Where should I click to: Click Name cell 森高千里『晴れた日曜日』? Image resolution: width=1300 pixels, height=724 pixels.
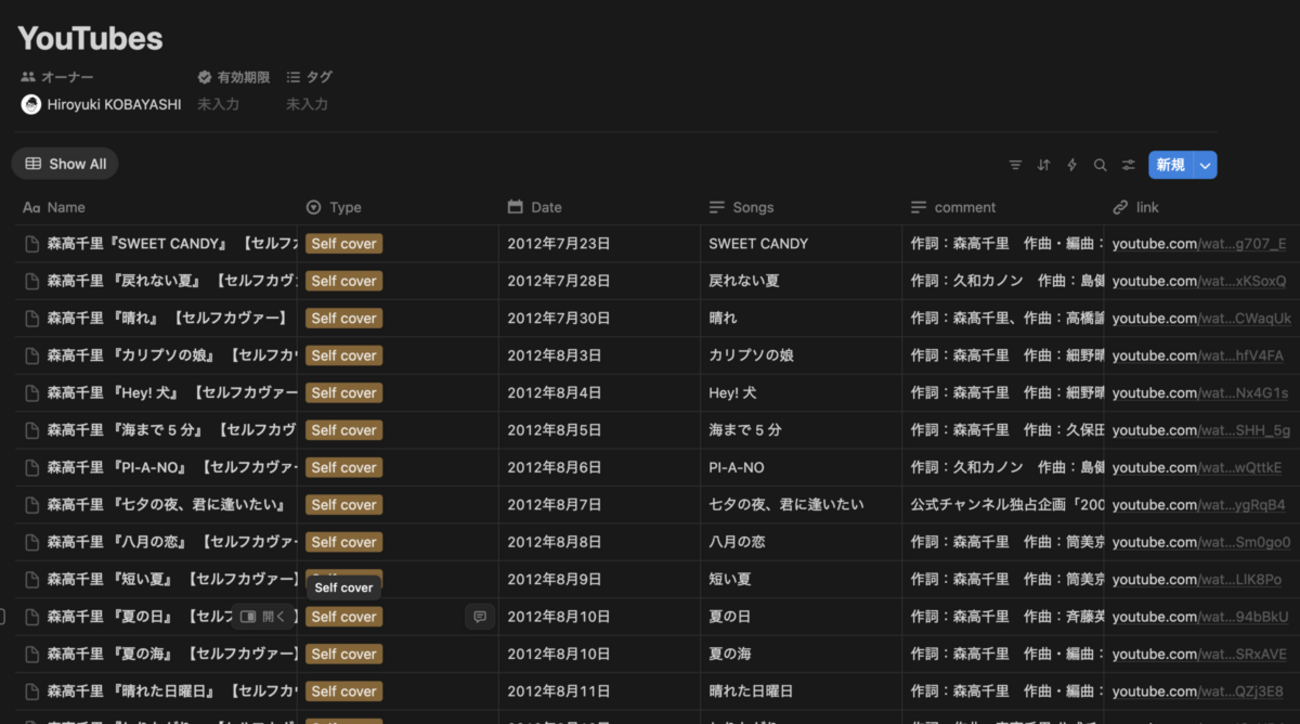click(158, 691)
